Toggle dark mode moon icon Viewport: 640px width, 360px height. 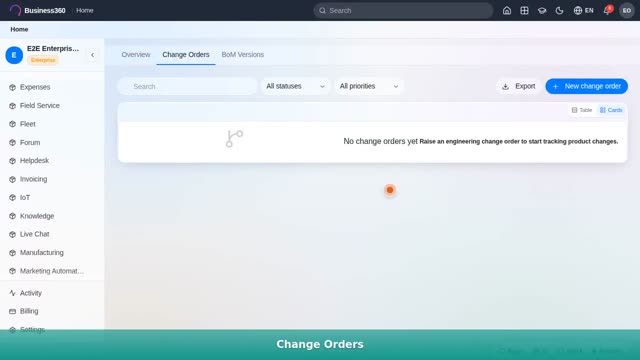coord(560,11)
